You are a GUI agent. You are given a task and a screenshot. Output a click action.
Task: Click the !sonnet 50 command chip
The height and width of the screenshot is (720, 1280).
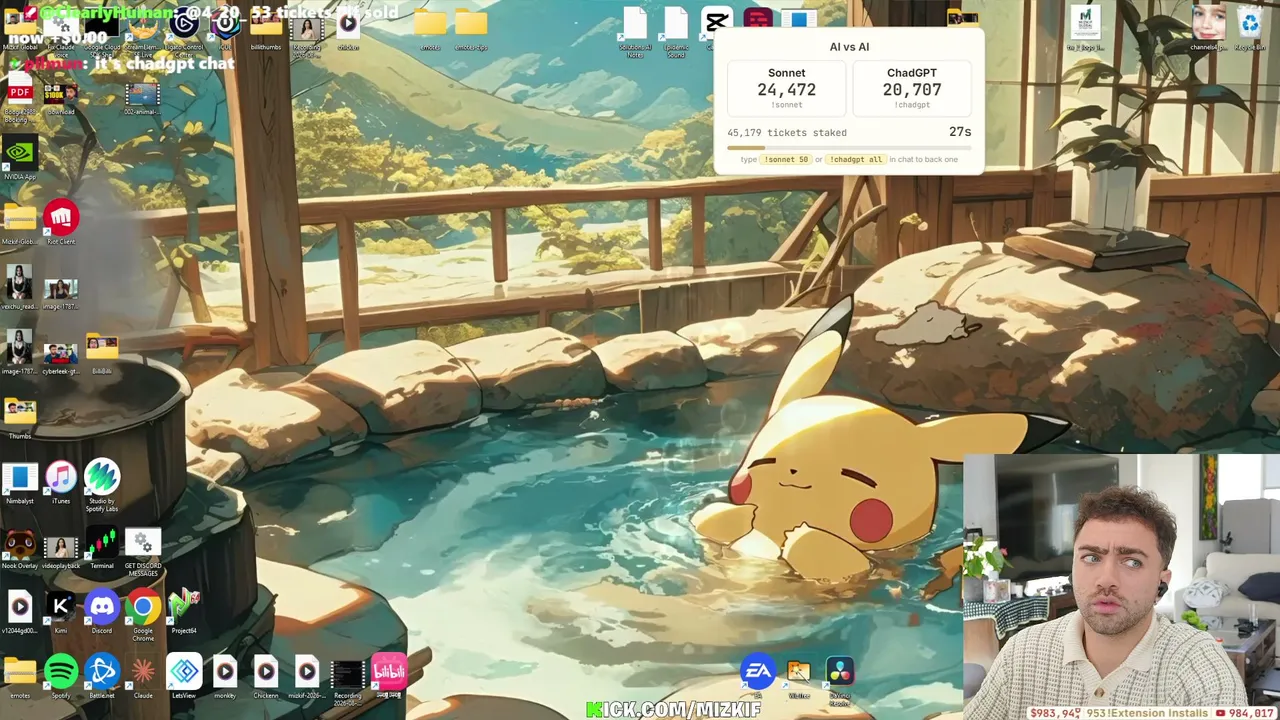(x=787, y=159)
